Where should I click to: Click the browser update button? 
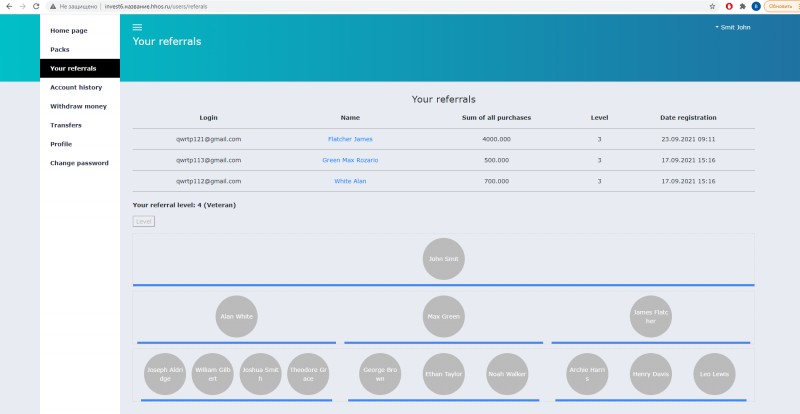coord(781,7)
